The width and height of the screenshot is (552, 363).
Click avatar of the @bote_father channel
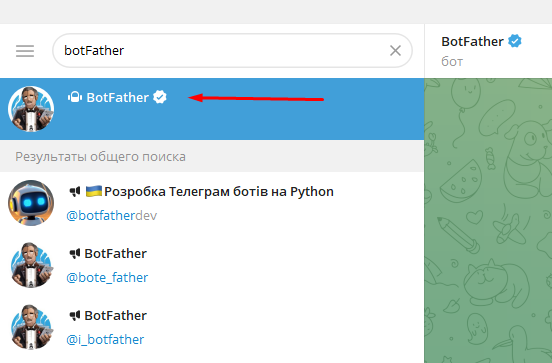pyautogui.click(x=31, y=265)
